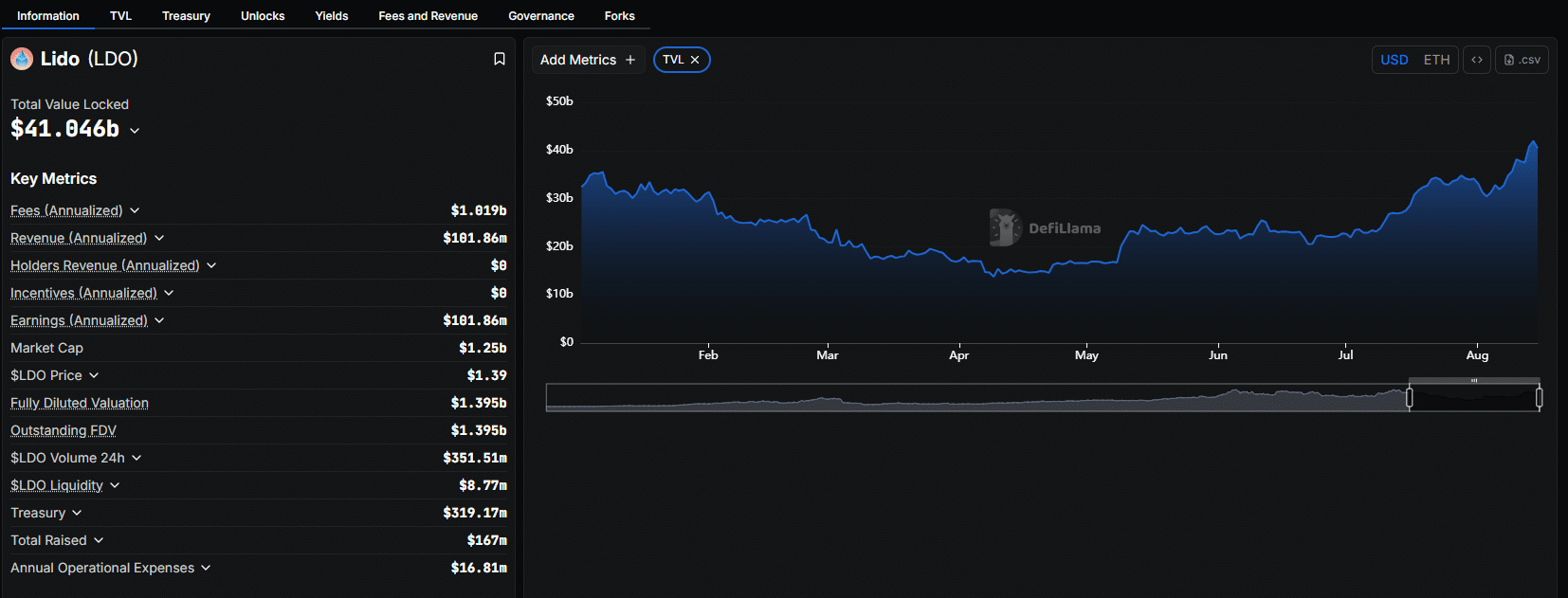The image size is (1568, 598).
Task: Switch to the Treasury tab
Action: (186, 16)
